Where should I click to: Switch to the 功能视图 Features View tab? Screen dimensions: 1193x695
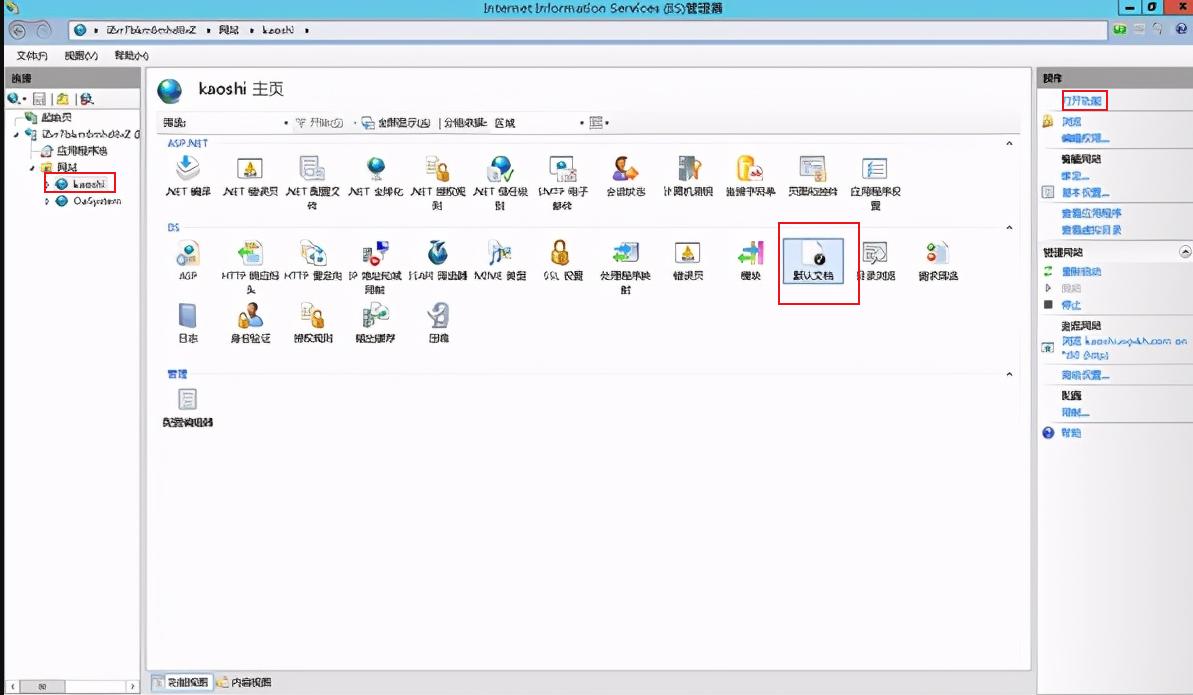click(182, 682)
